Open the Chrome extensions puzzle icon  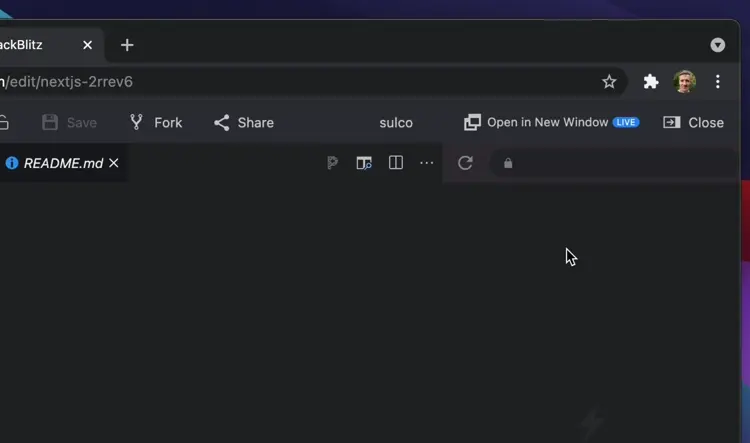pyautogui.click(x=651, y=82)
